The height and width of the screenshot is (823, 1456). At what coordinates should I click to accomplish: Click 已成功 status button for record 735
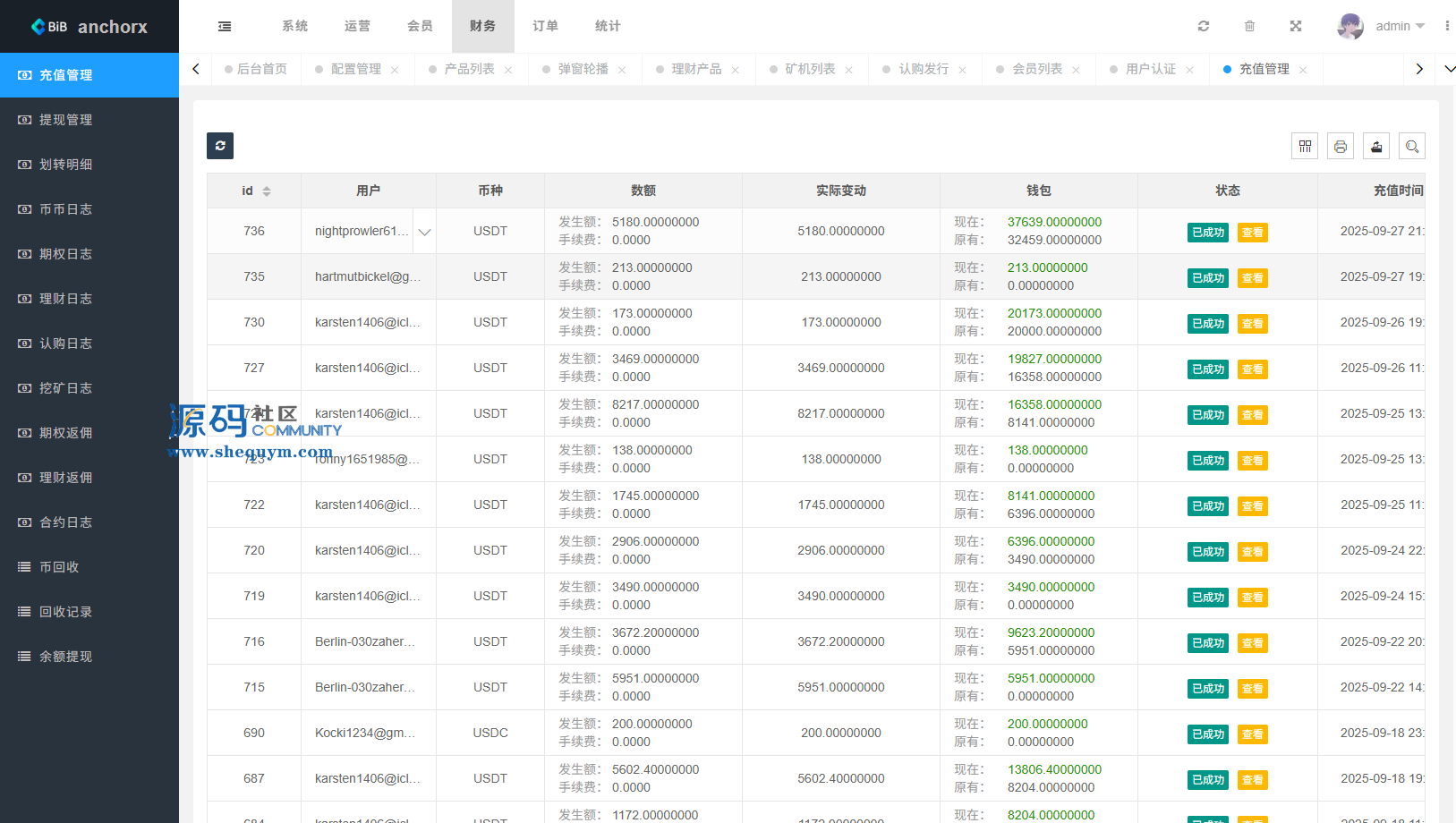1208,278
